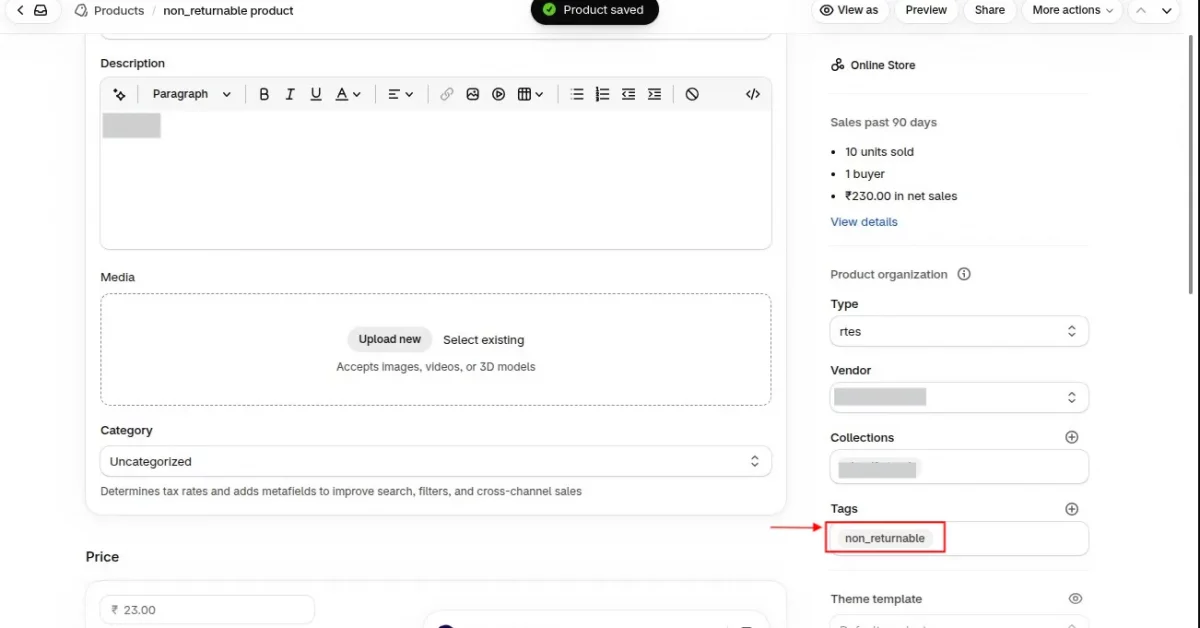Choose Select existing media
1200x628 pixels.
pos(483,340)
